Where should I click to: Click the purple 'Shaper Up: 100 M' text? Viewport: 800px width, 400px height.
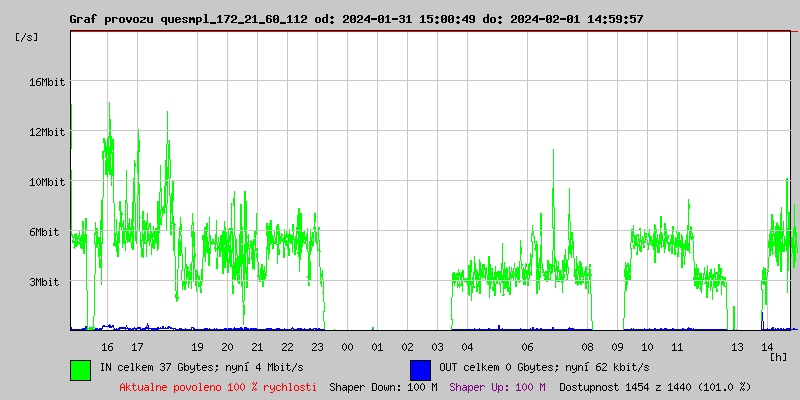coord(497,387)
